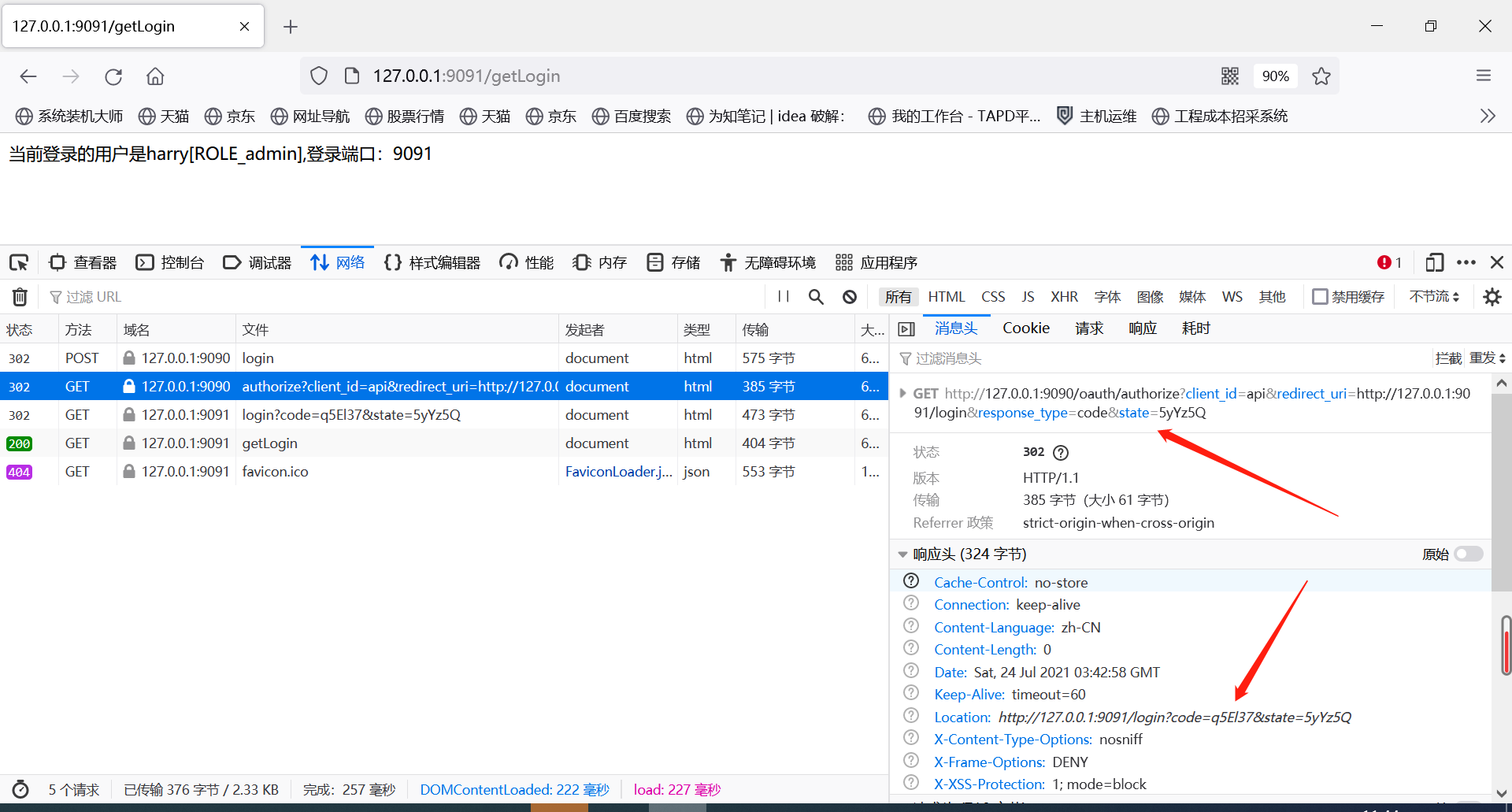The image size is (1512, 812).
Task: Filter requests by HTML type
Action: click(x=946, y=297)
